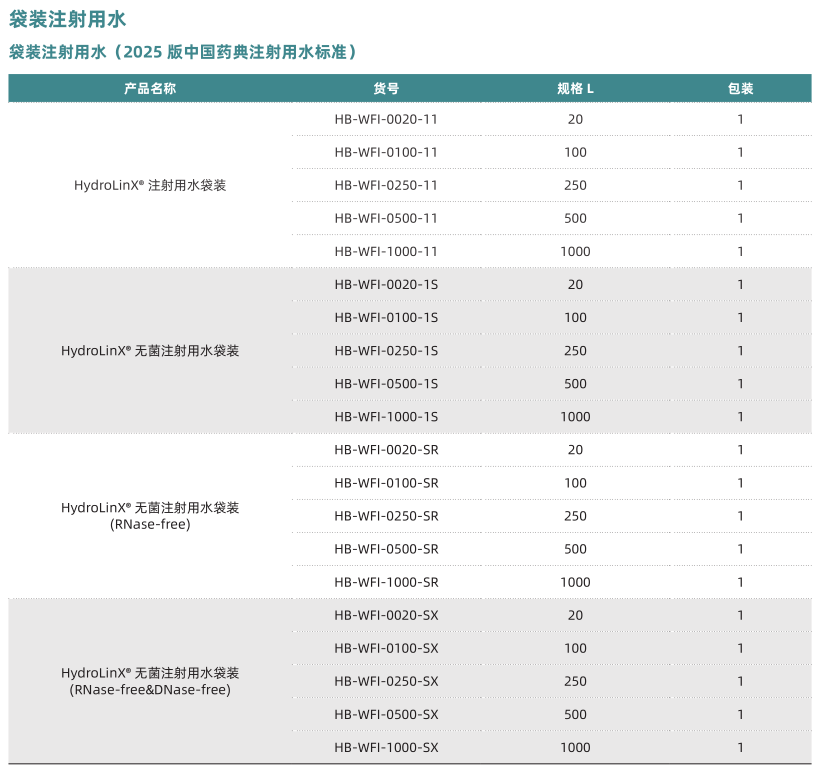Click the 货号 column header
The width and height of the screenshot is (816, 769).
click(x=386, y=88)
